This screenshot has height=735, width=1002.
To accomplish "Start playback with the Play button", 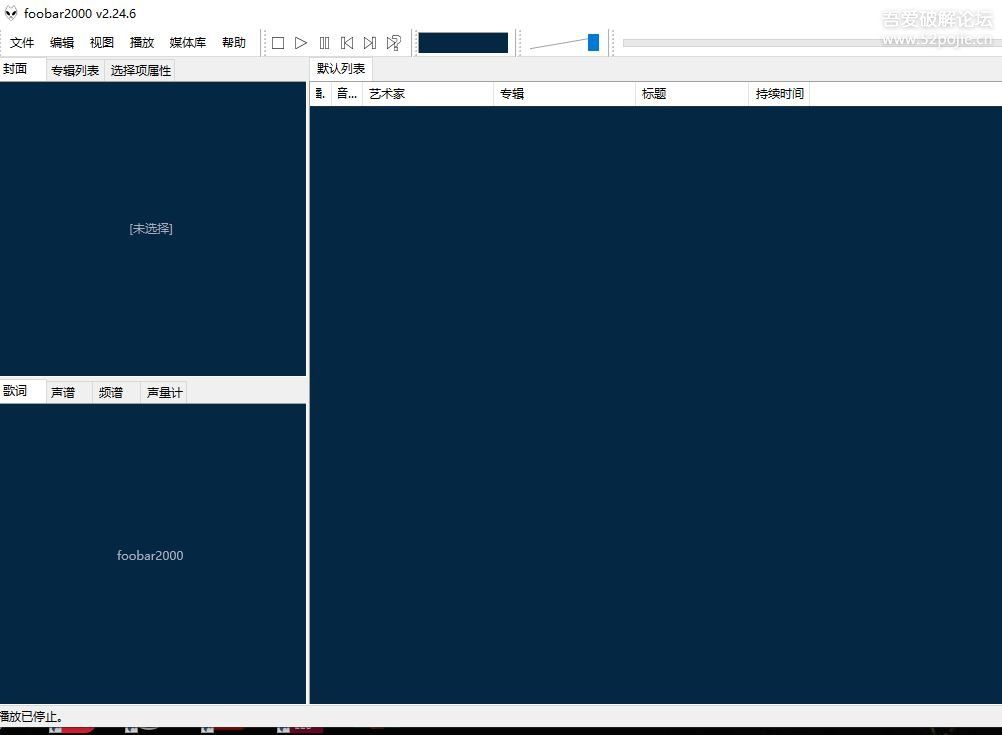I will (301, 43).
